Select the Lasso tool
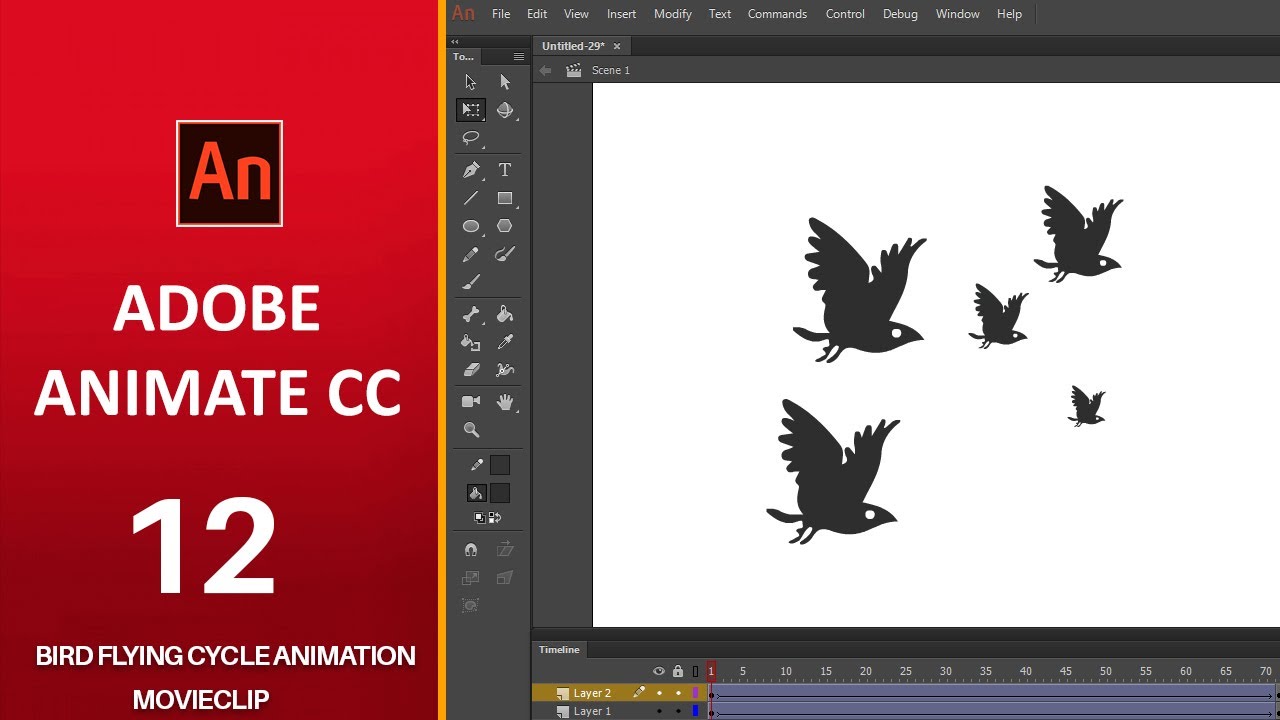 pyautogui.click(x=471, y=138)
